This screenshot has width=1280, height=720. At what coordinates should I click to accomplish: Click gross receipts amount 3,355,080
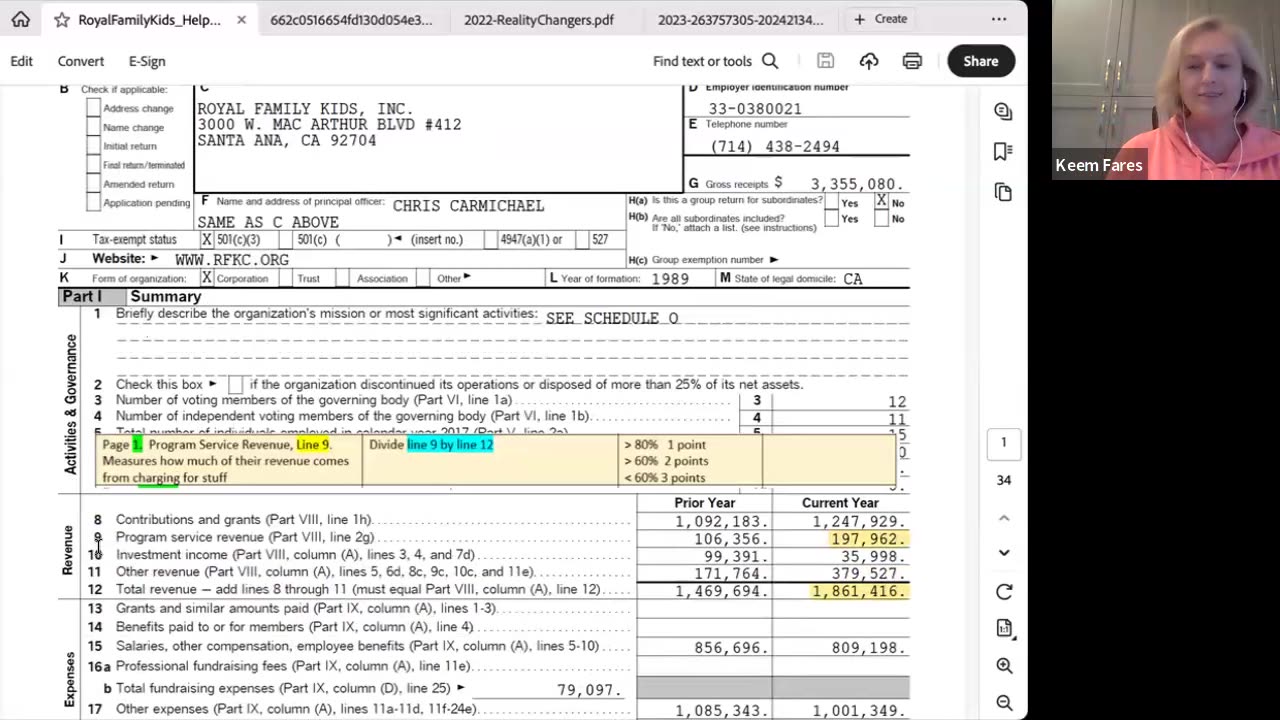857,184
